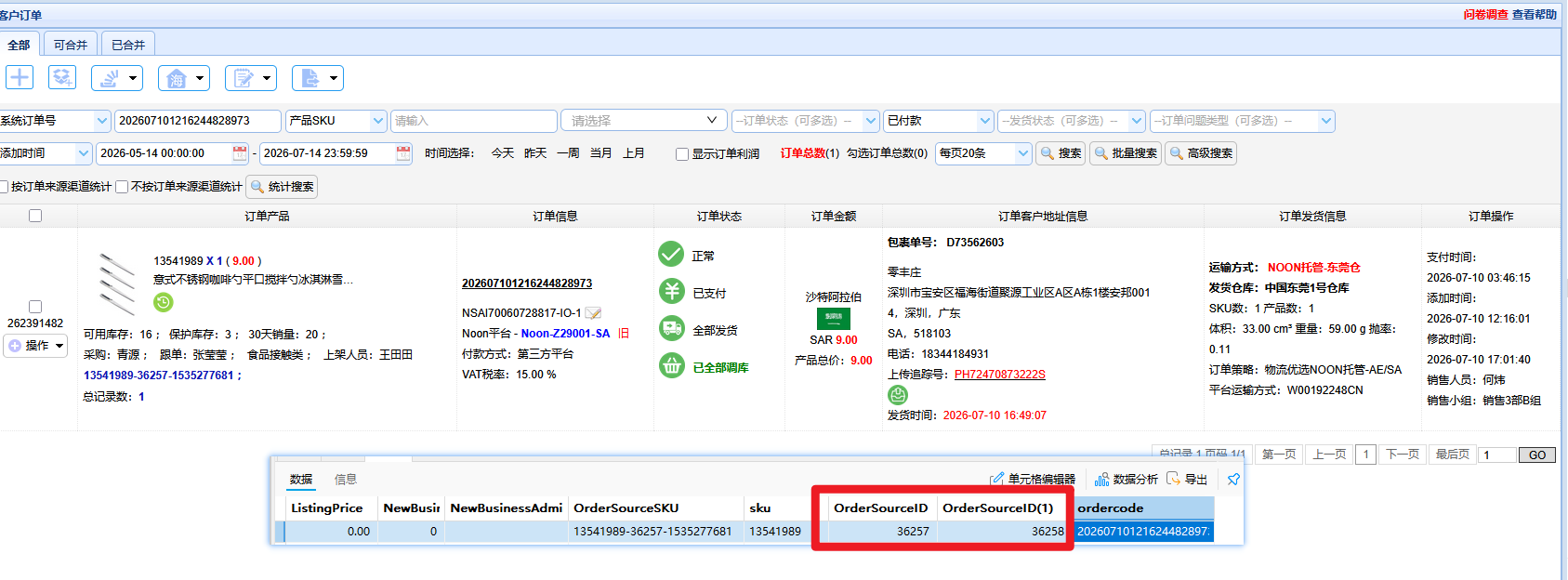Click the 搜索 search button

point(1061,153)
